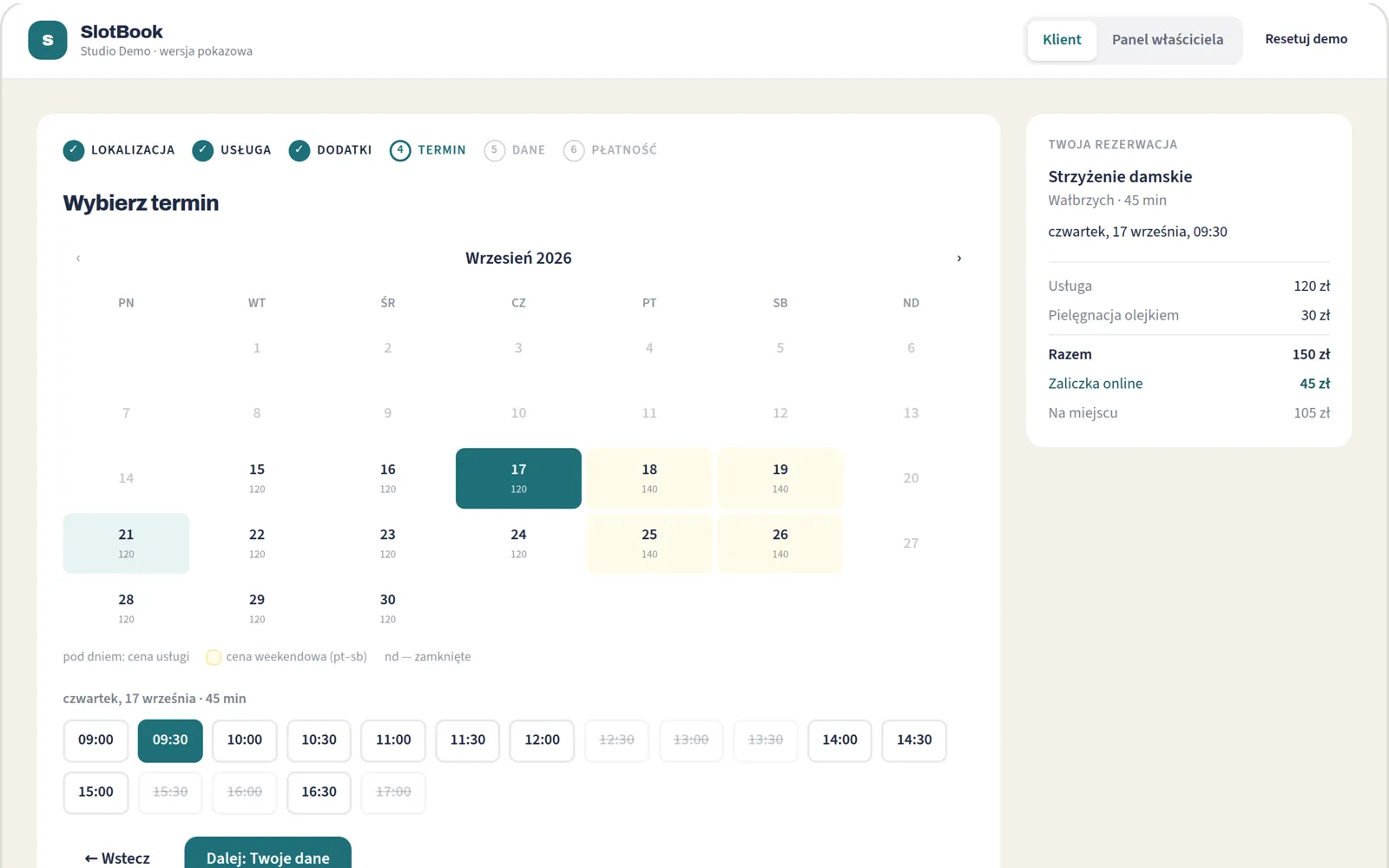
Task: Click step 4 Termin circle
Action: click(x=400, y=150)
